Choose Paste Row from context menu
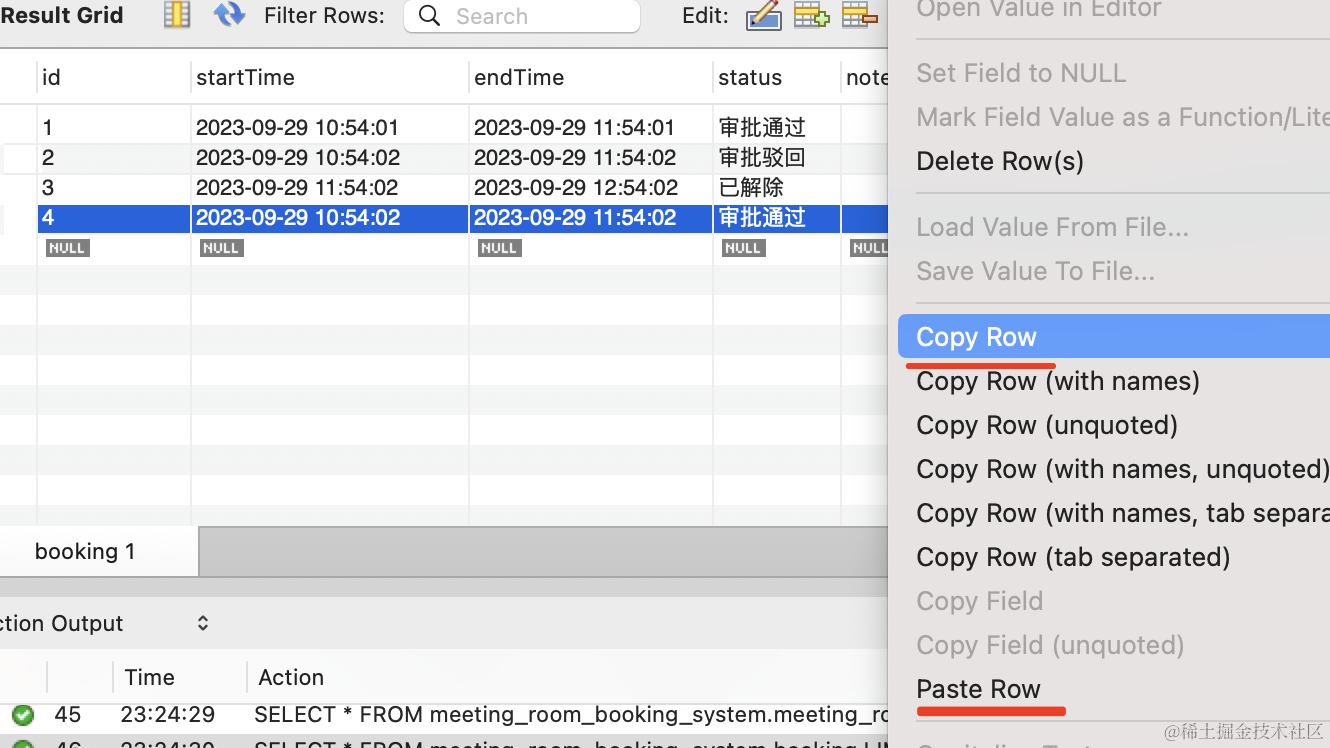This screenshot has width=1330, height=748. click(978, 689)
